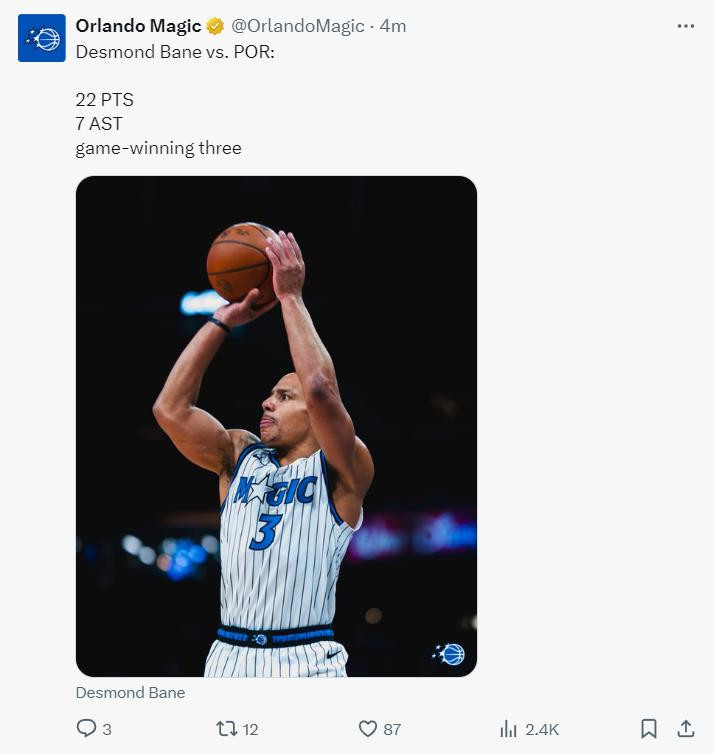The image size is (714, 754).
Task: Click the reply count of 3
Action: [x=107, y=730]
